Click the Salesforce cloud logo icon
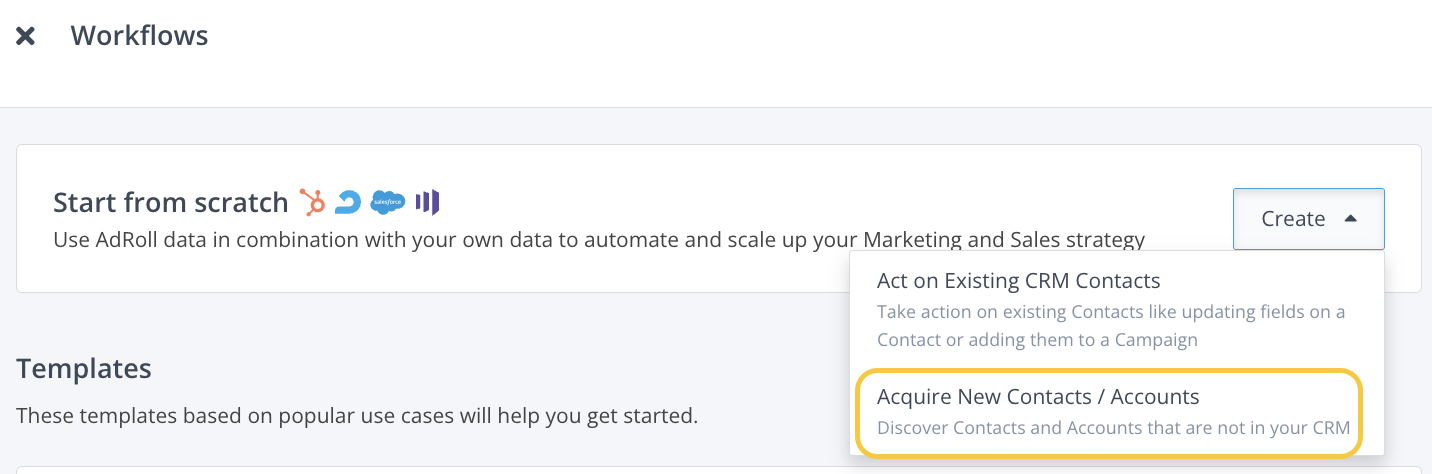 [387, 202]
